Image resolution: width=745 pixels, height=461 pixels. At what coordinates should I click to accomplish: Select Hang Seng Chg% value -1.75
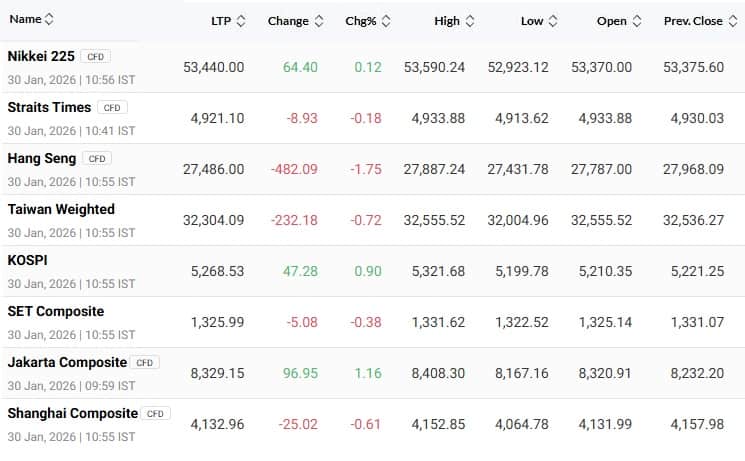point(366,169)
